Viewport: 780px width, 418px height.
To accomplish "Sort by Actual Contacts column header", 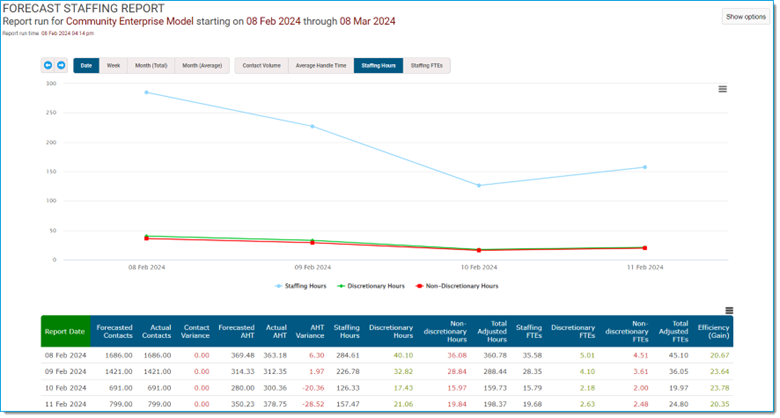I will (156, 331).
